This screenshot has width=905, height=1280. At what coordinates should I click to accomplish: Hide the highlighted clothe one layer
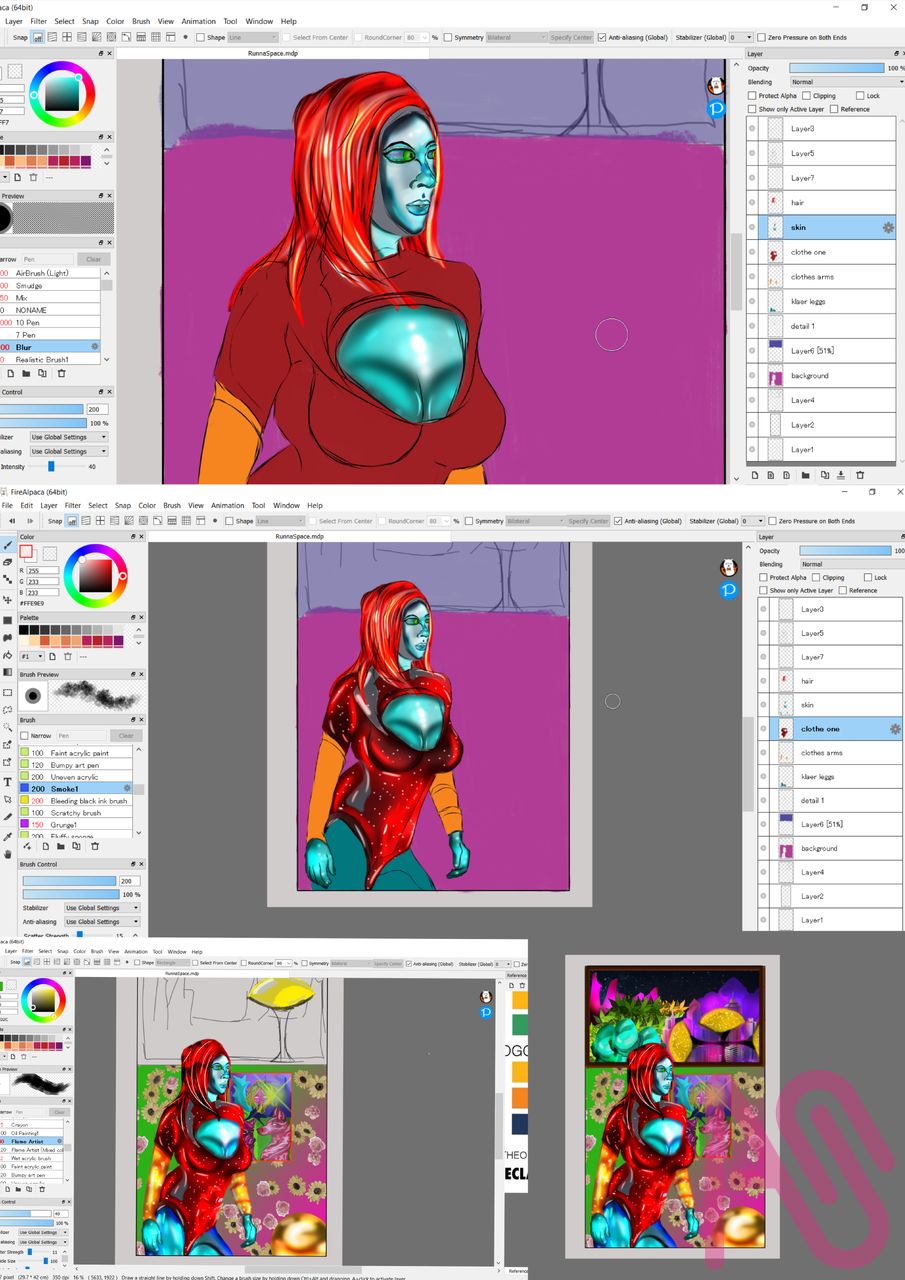click(763, 729)
